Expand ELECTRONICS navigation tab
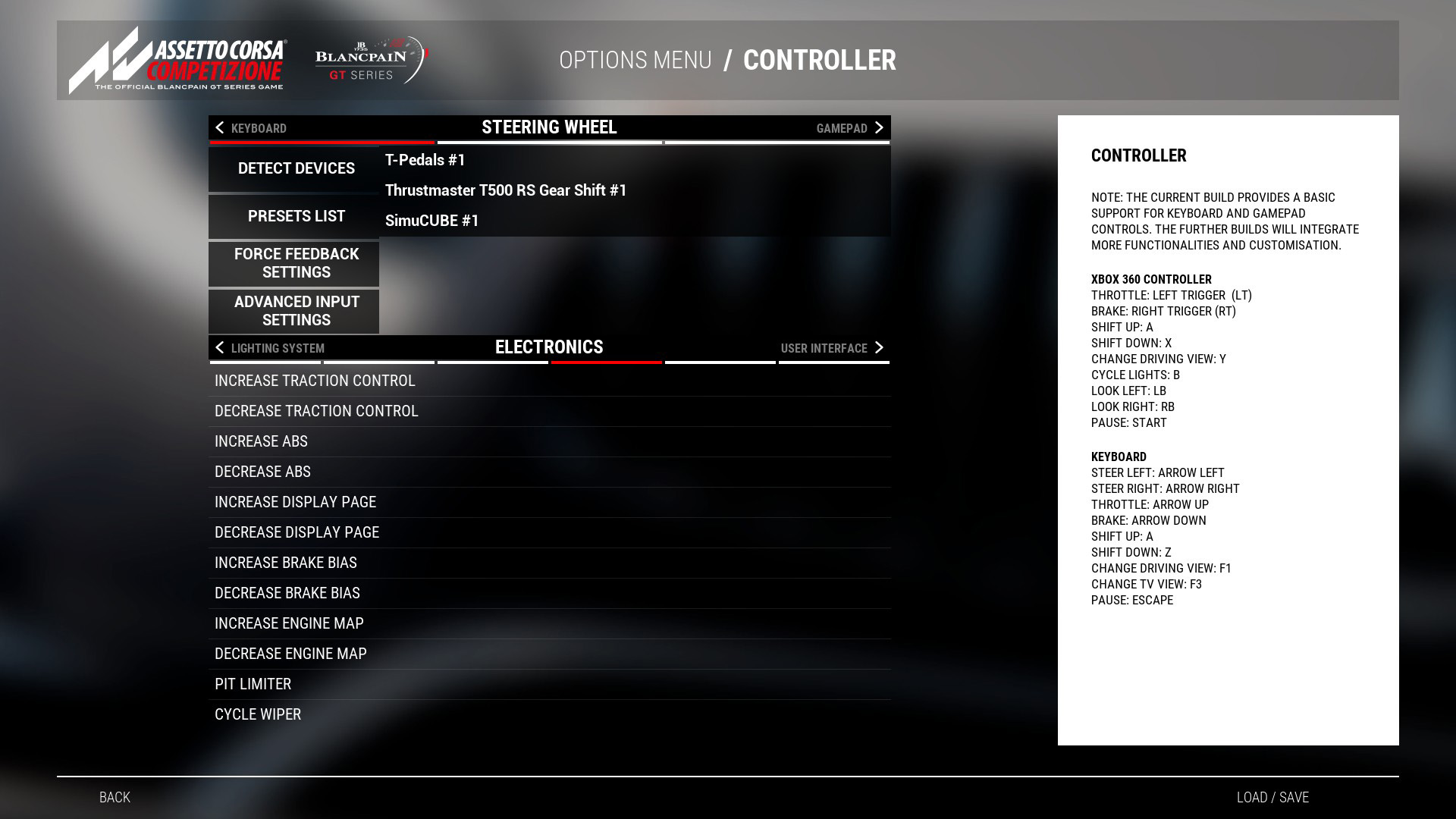The width and height of the screenshot is (1456, 819). (x=549, y=346)
